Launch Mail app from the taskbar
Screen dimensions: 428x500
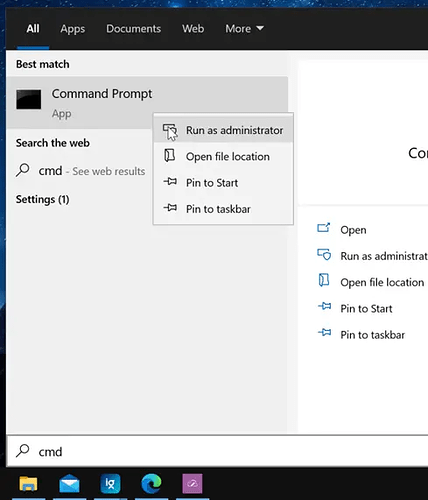pyautogui.click(x=69, y=483)
